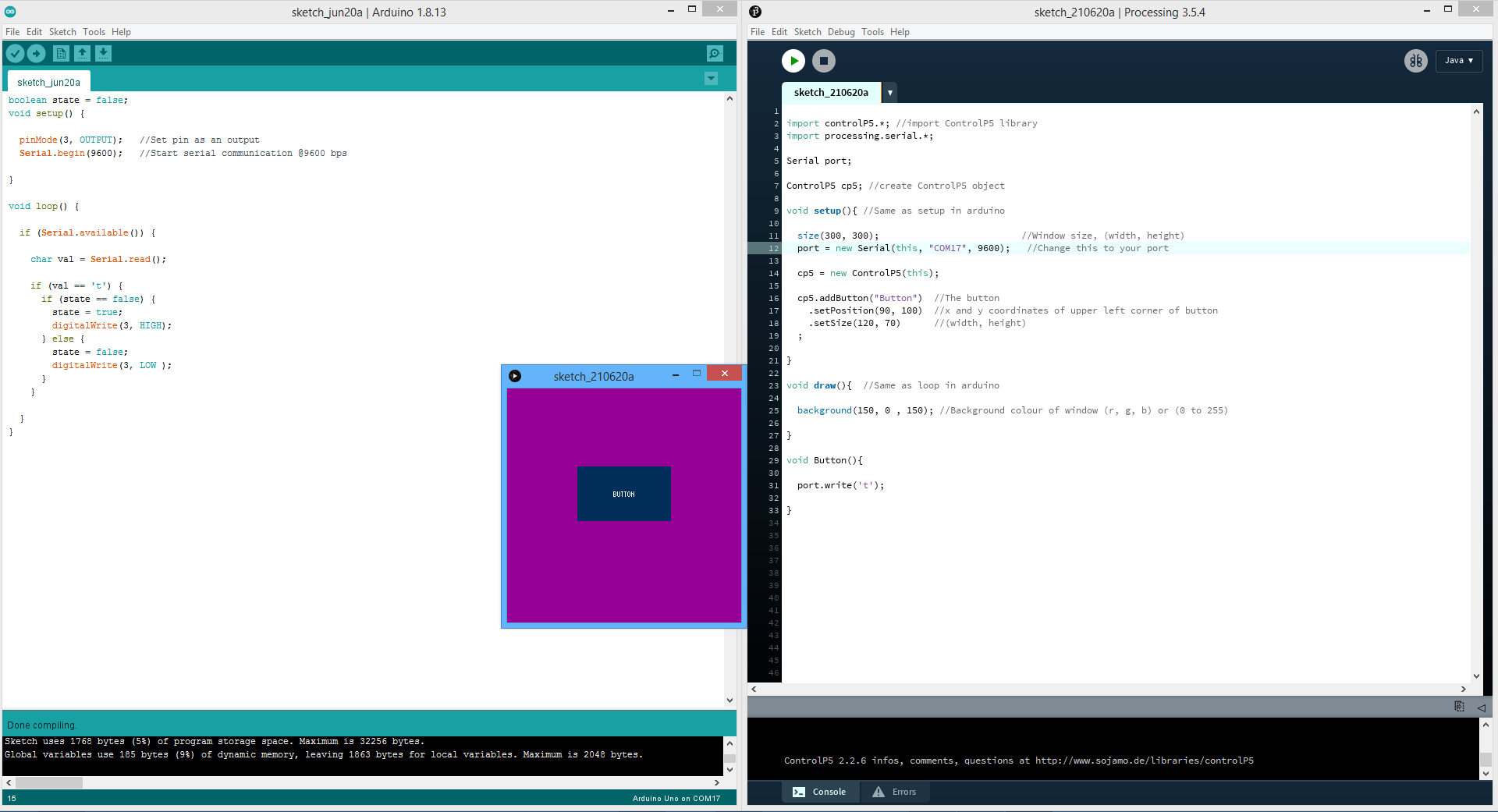
Task: Switch to the Console tab in Processing
Action: pyautogui.click(x=820, y=792)
